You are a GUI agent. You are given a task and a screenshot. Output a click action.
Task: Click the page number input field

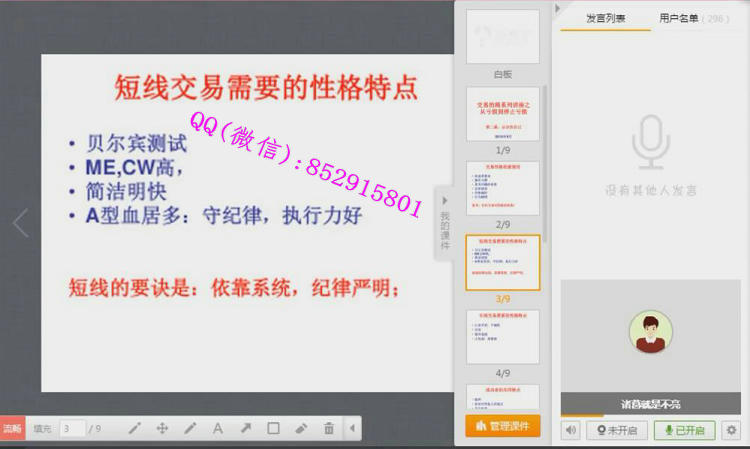pyautogui.click(x=71, y=428)
